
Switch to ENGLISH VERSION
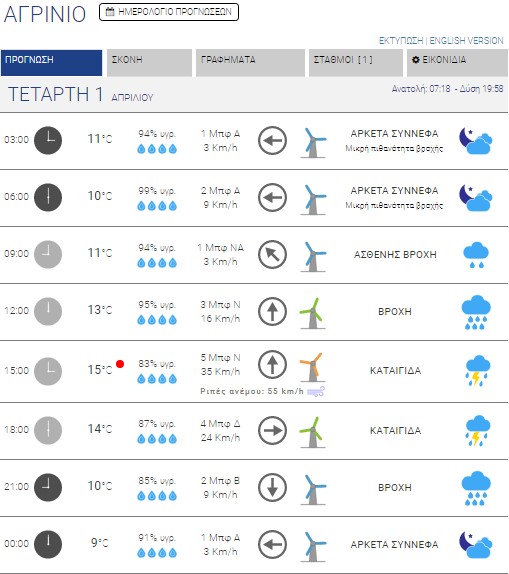[466, 41]
